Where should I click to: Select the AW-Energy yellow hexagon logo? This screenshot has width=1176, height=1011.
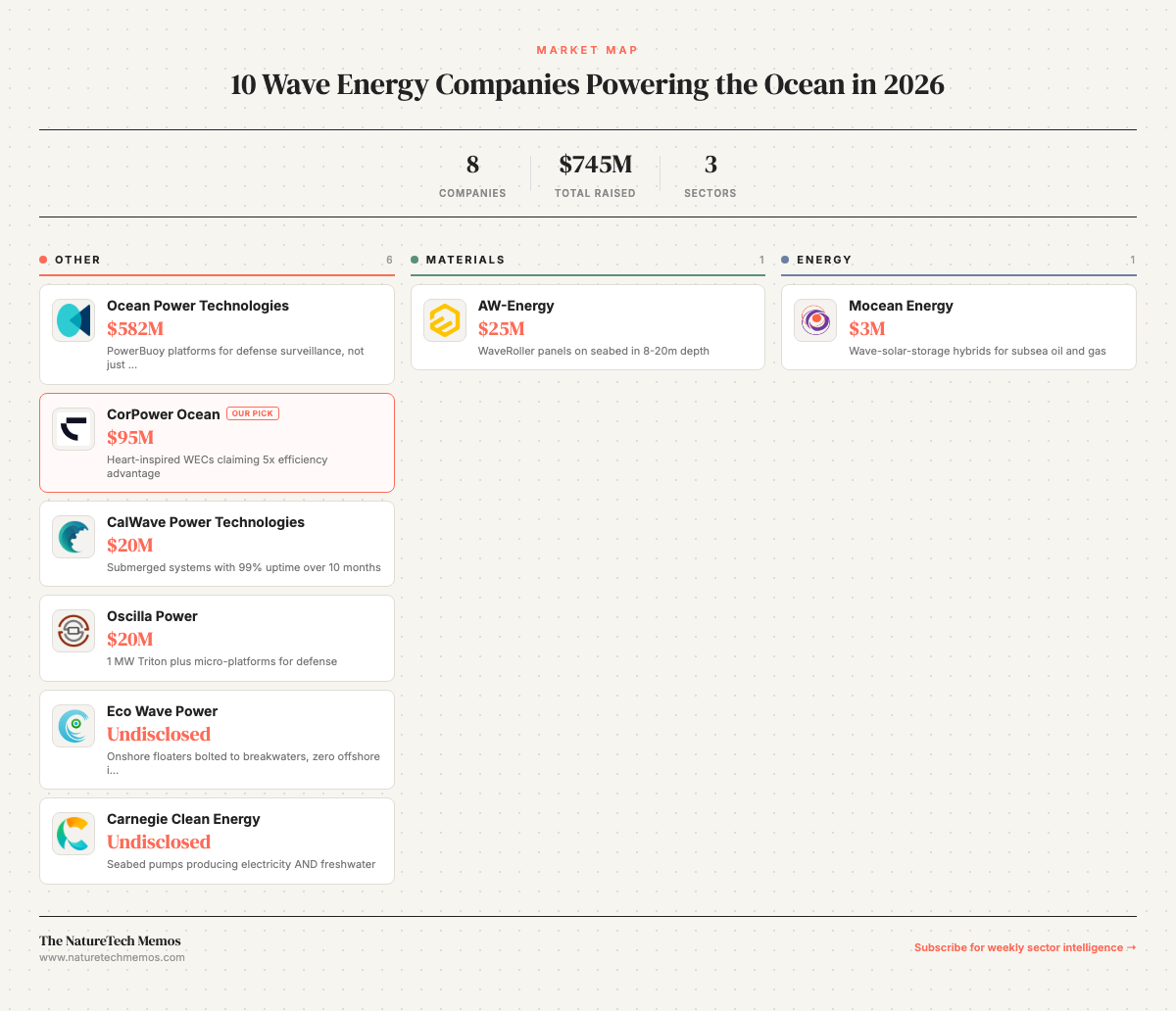(444, 319)
